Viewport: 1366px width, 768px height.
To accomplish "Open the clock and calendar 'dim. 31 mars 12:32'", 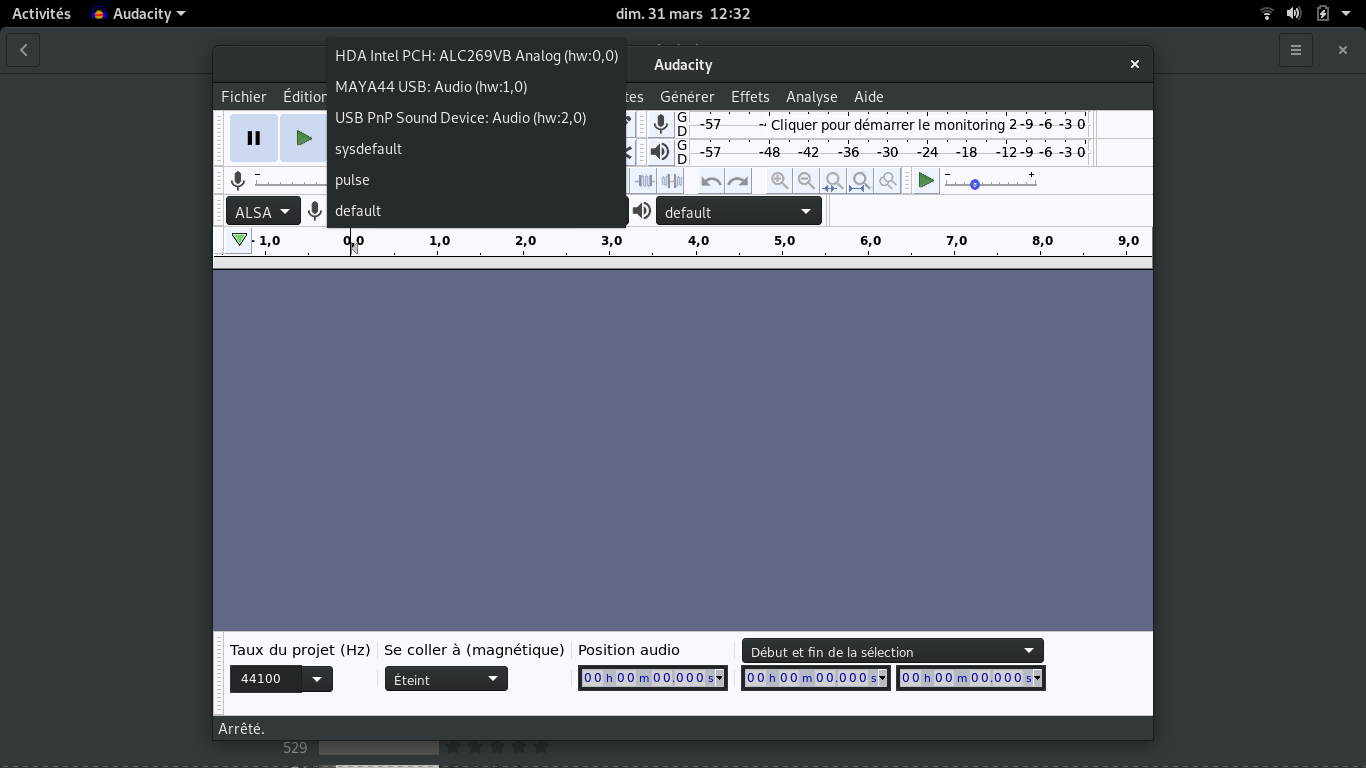I will point(683,14).
